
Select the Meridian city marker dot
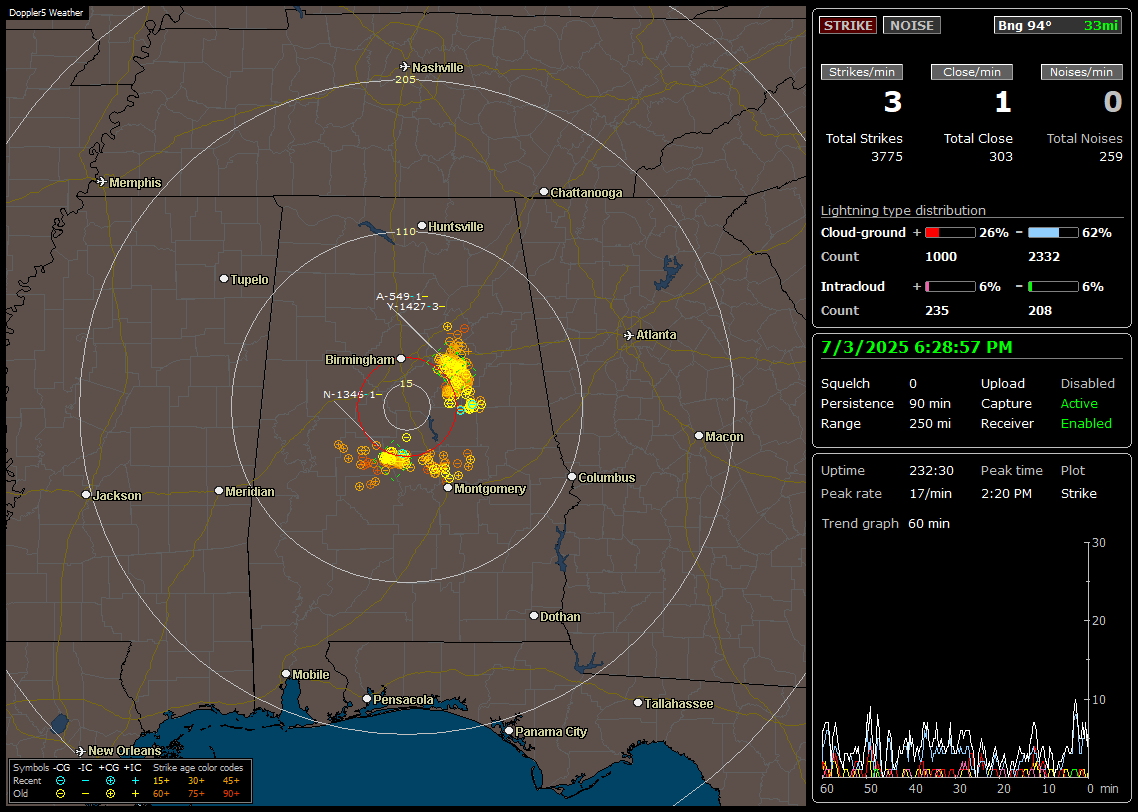pos(218,491)
